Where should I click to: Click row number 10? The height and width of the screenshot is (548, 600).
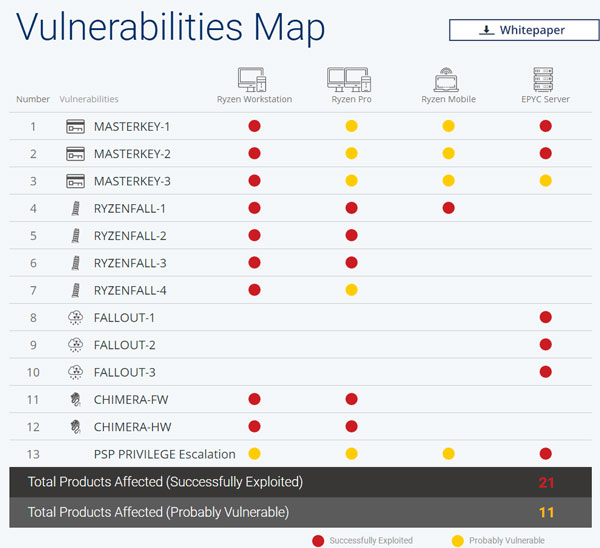click(x=33, y=373)
